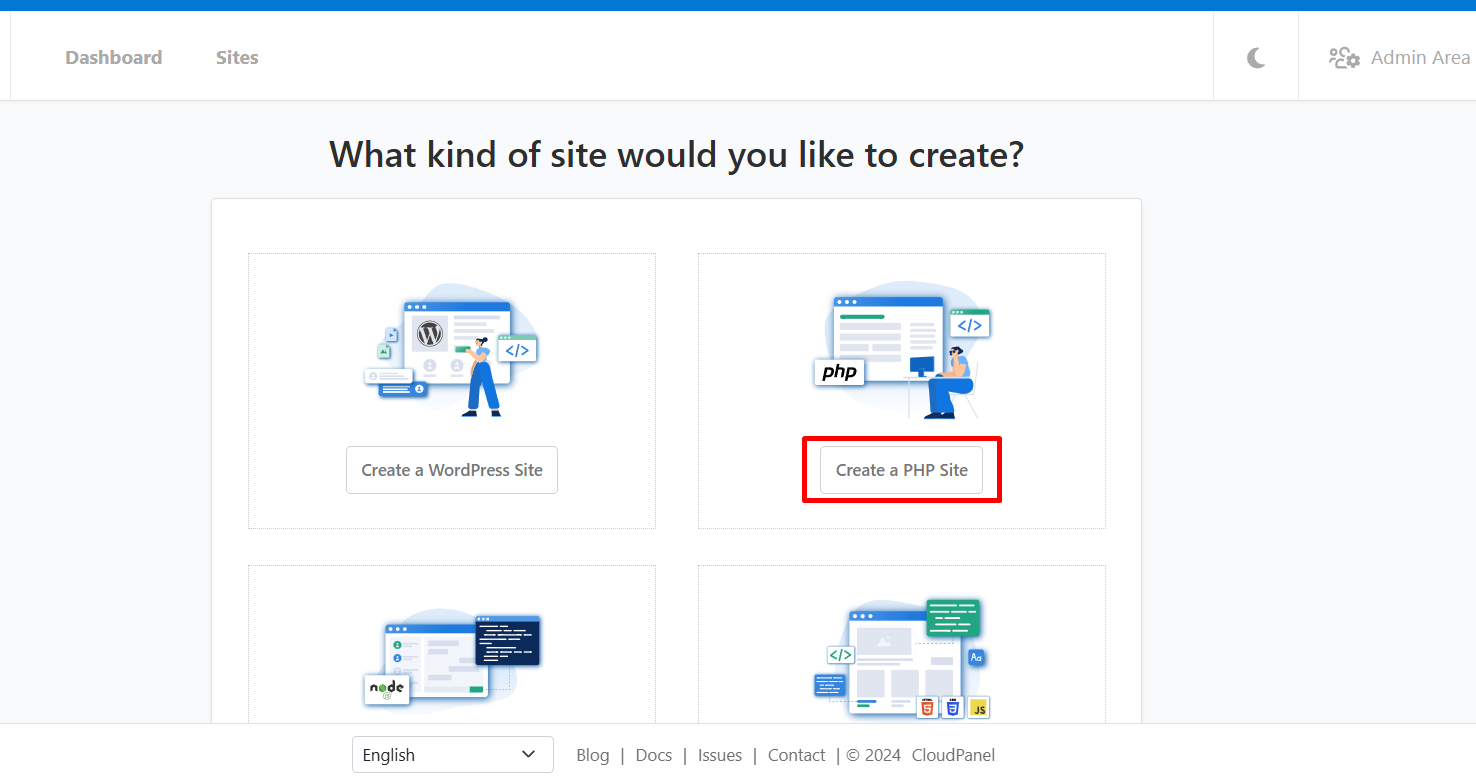Expand the English language combo box chevron
Image resolution: width=1476 pixels, height=782 pixels.
coord(528,754)
